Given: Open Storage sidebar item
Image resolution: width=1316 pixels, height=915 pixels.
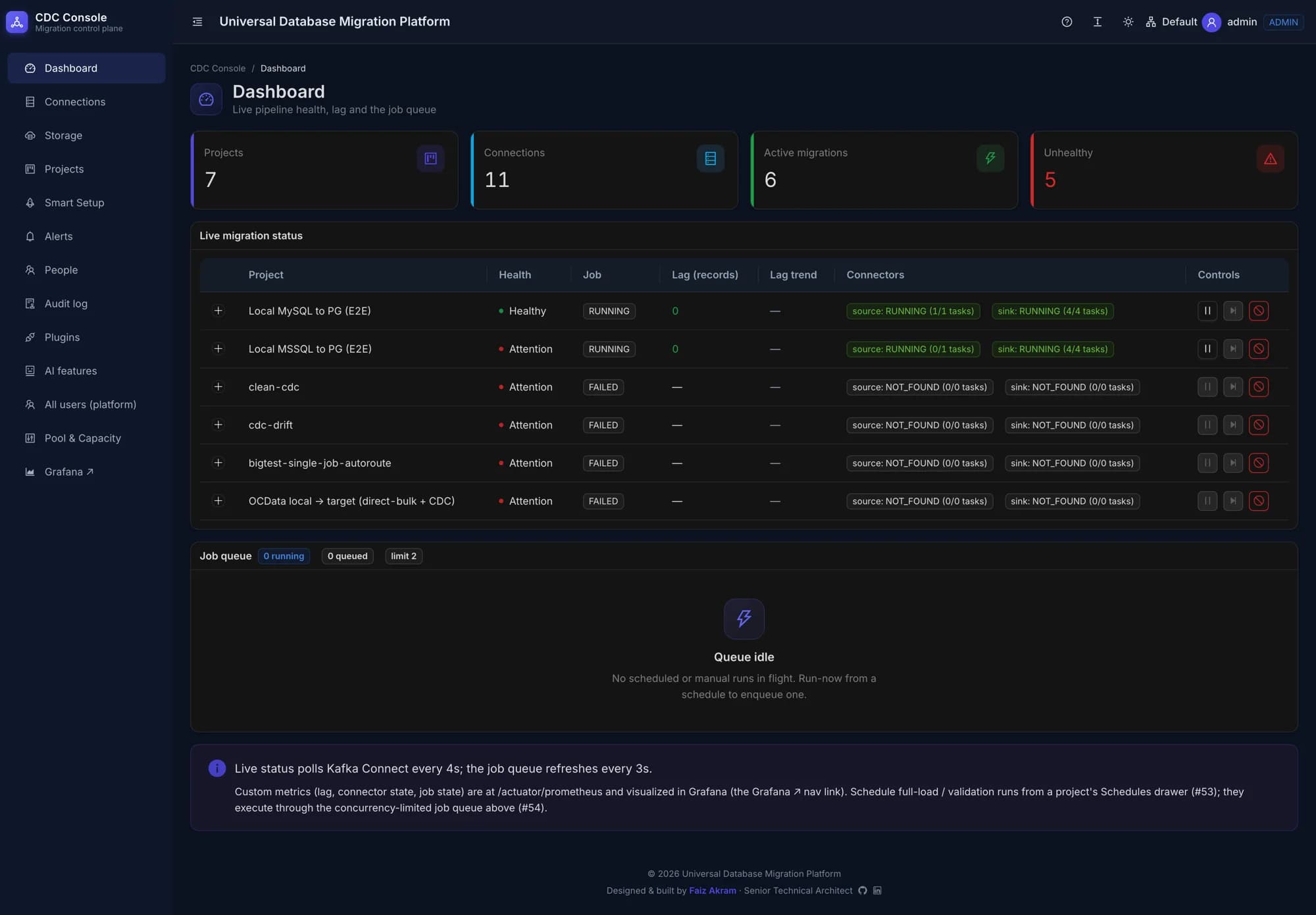Looking at the screenshot, I should [86, 136].
